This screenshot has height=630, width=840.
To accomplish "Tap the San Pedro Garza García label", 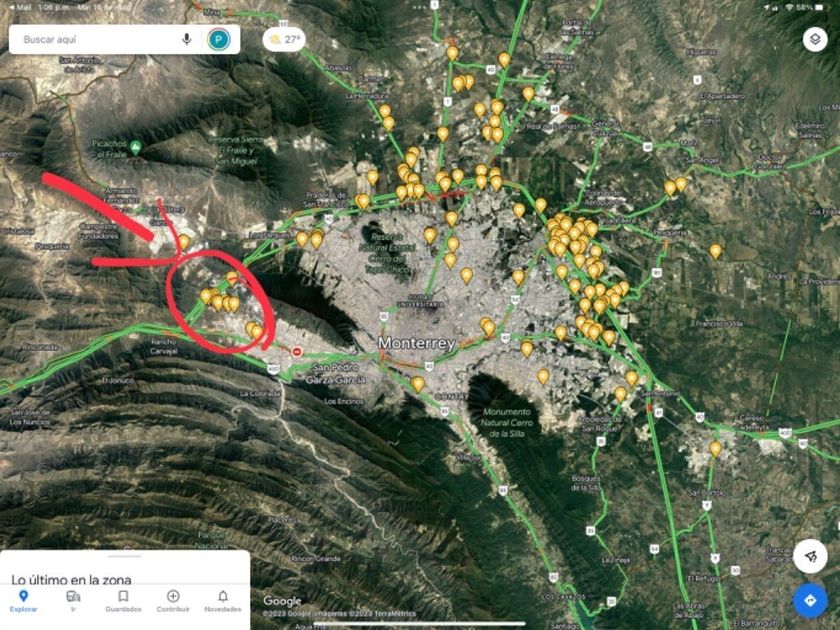I will coord(336,373).
